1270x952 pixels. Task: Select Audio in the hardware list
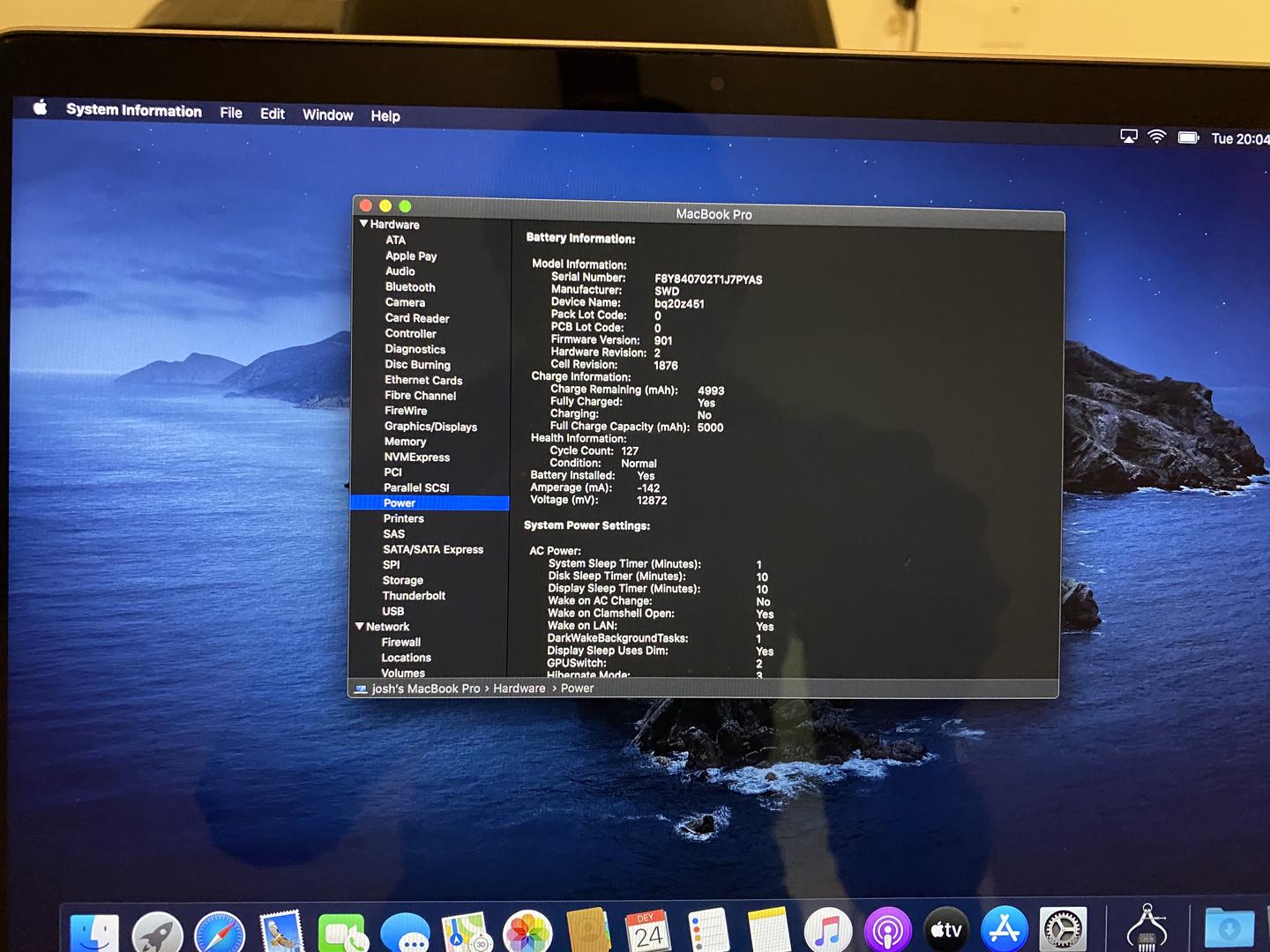coord(400,271)
